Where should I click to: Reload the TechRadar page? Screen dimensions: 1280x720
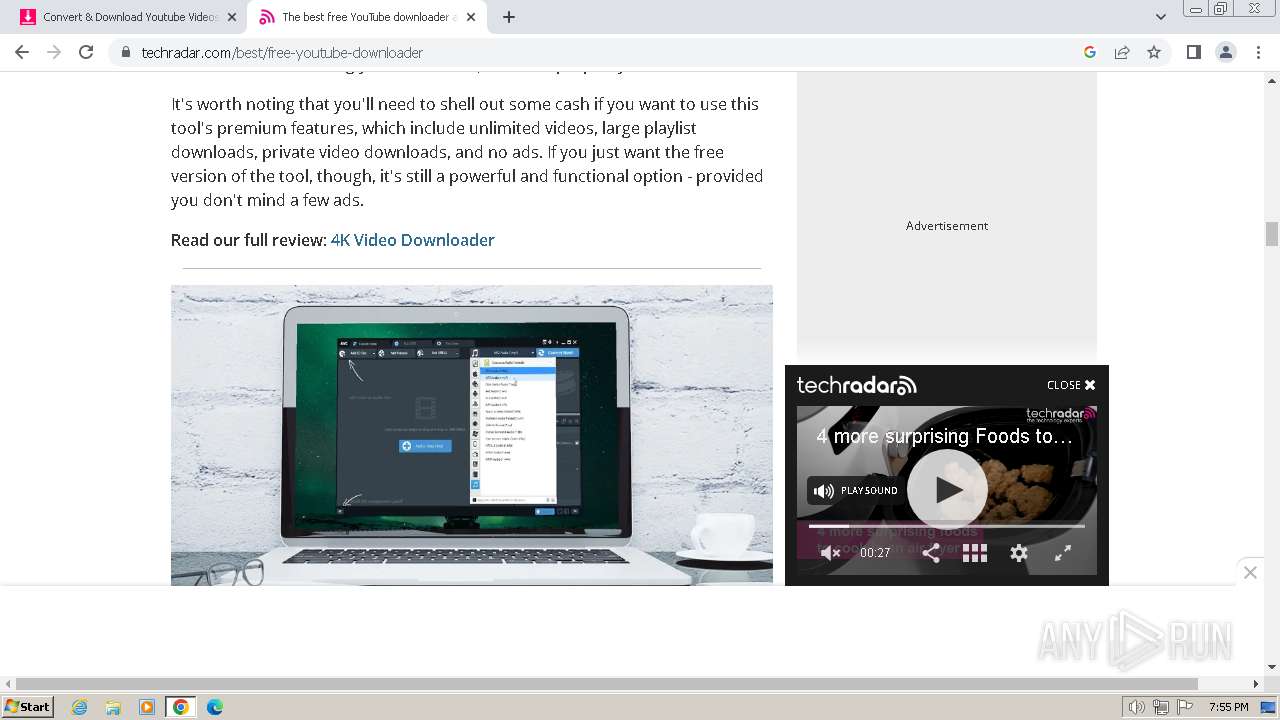click(86, 52)
